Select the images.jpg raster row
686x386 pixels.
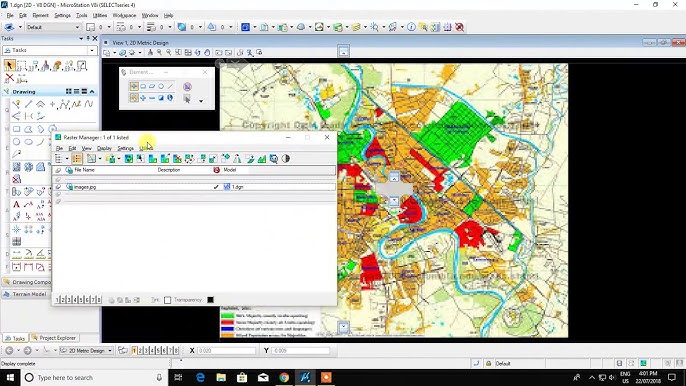pyautogui.click(x=194, y=187)
